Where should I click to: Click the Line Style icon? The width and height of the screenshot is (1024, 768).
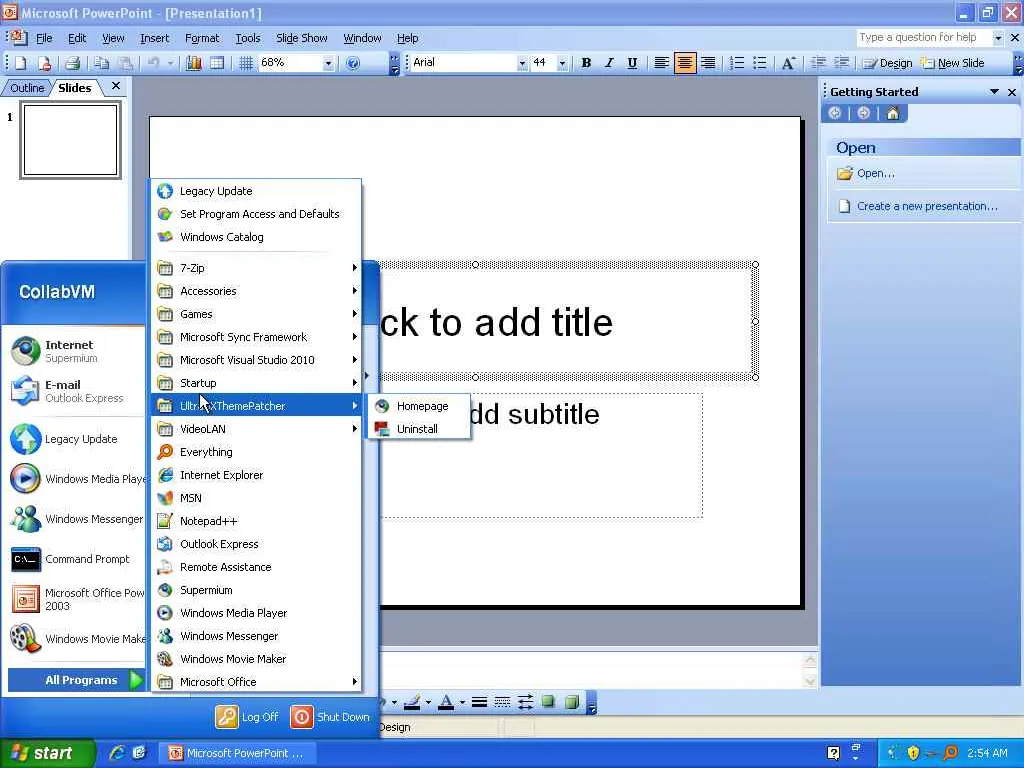tap(479, 703)
